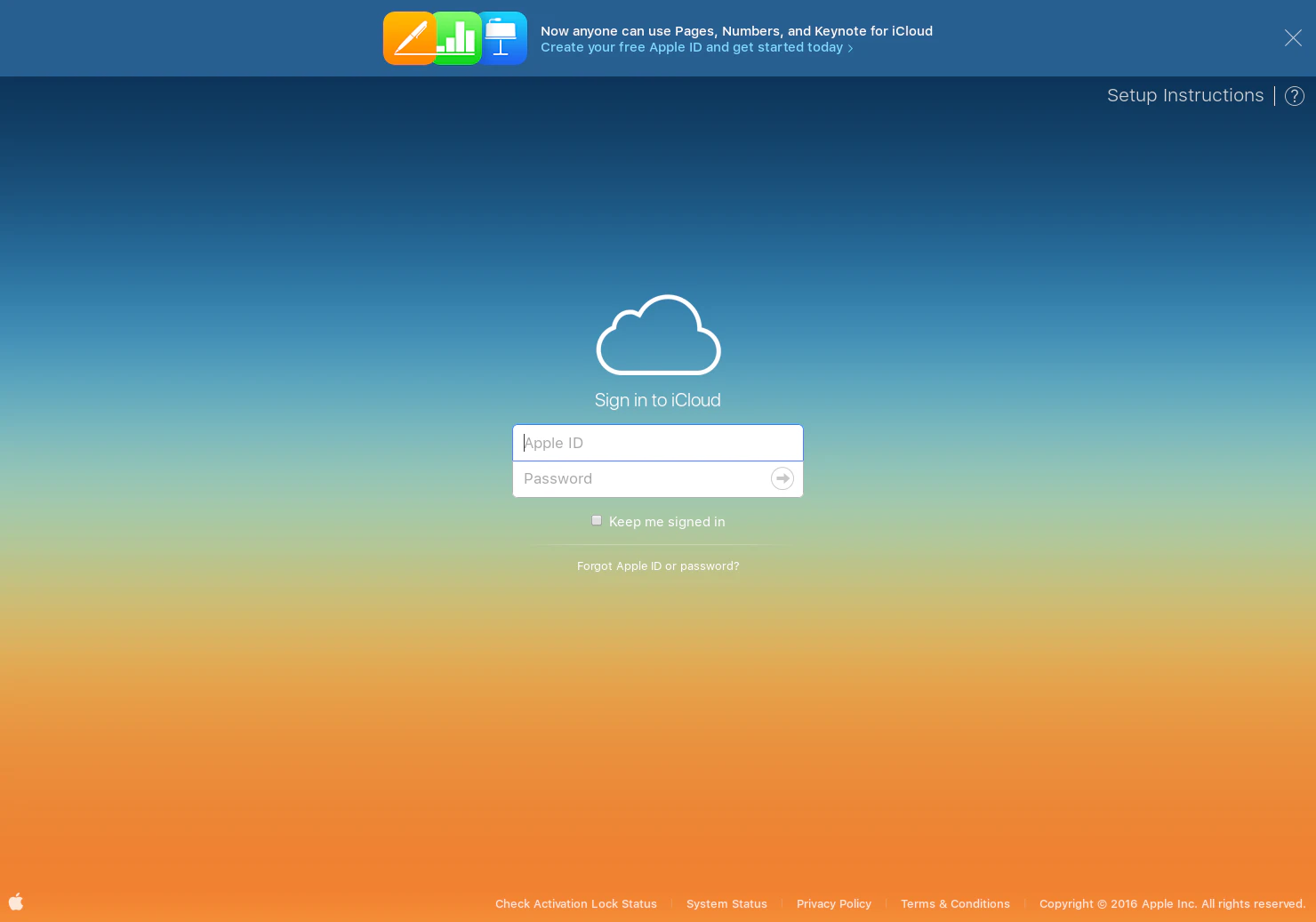Image resolution: width=1316 pixels, height=922 pixels.
Task: Open Create your free Apple ID link
Action: (696, 47)
